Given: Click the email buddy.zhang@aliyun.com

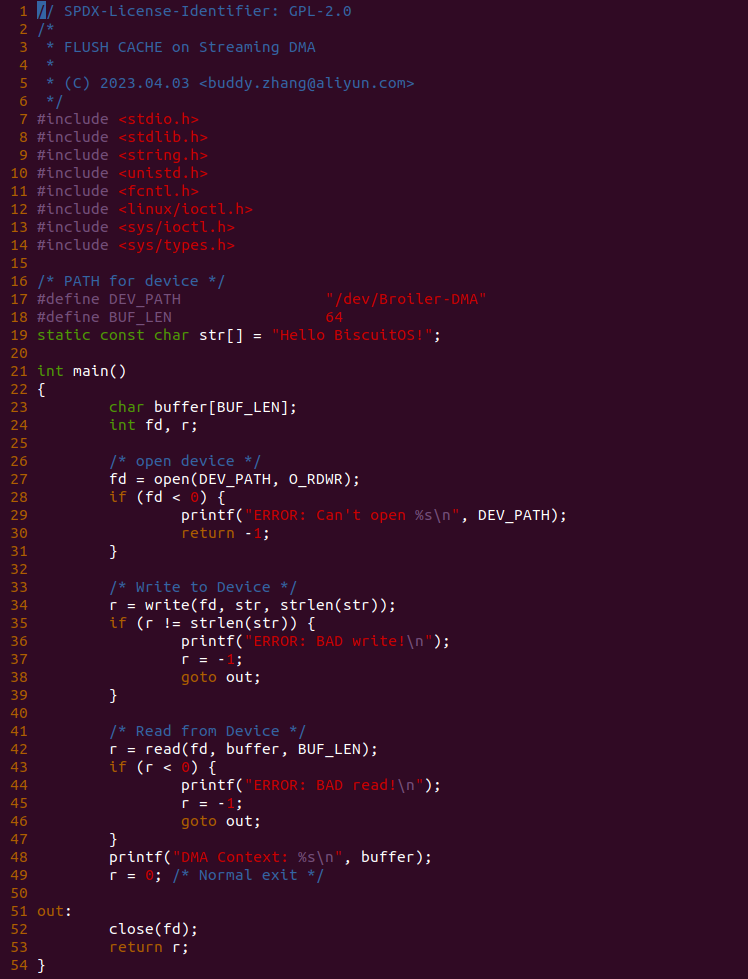Looking at the screenshot, I should point(307,83).
